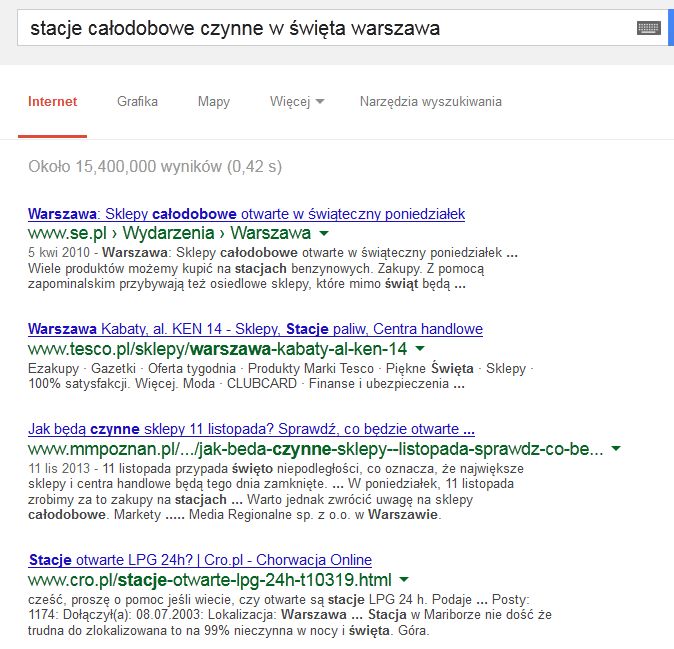Expand the arrow next to www.se.pl URL
Screen dimensions: 674x649
(x=324, y=233)
